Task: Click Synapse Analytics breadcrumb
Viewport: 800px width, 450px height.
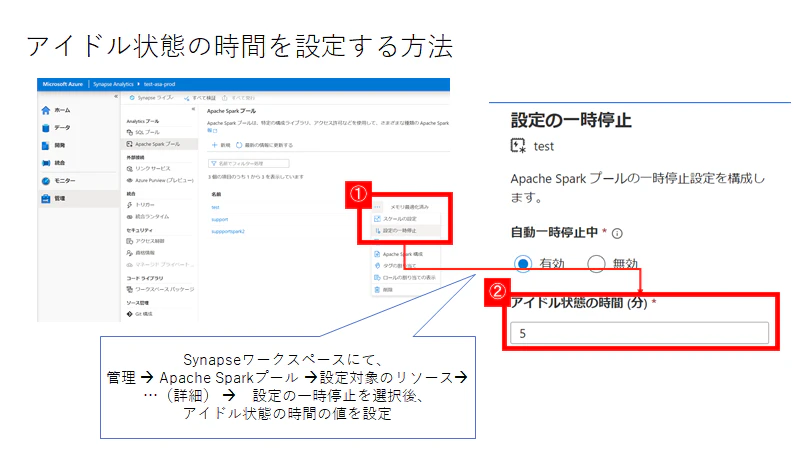Action: 113,84
